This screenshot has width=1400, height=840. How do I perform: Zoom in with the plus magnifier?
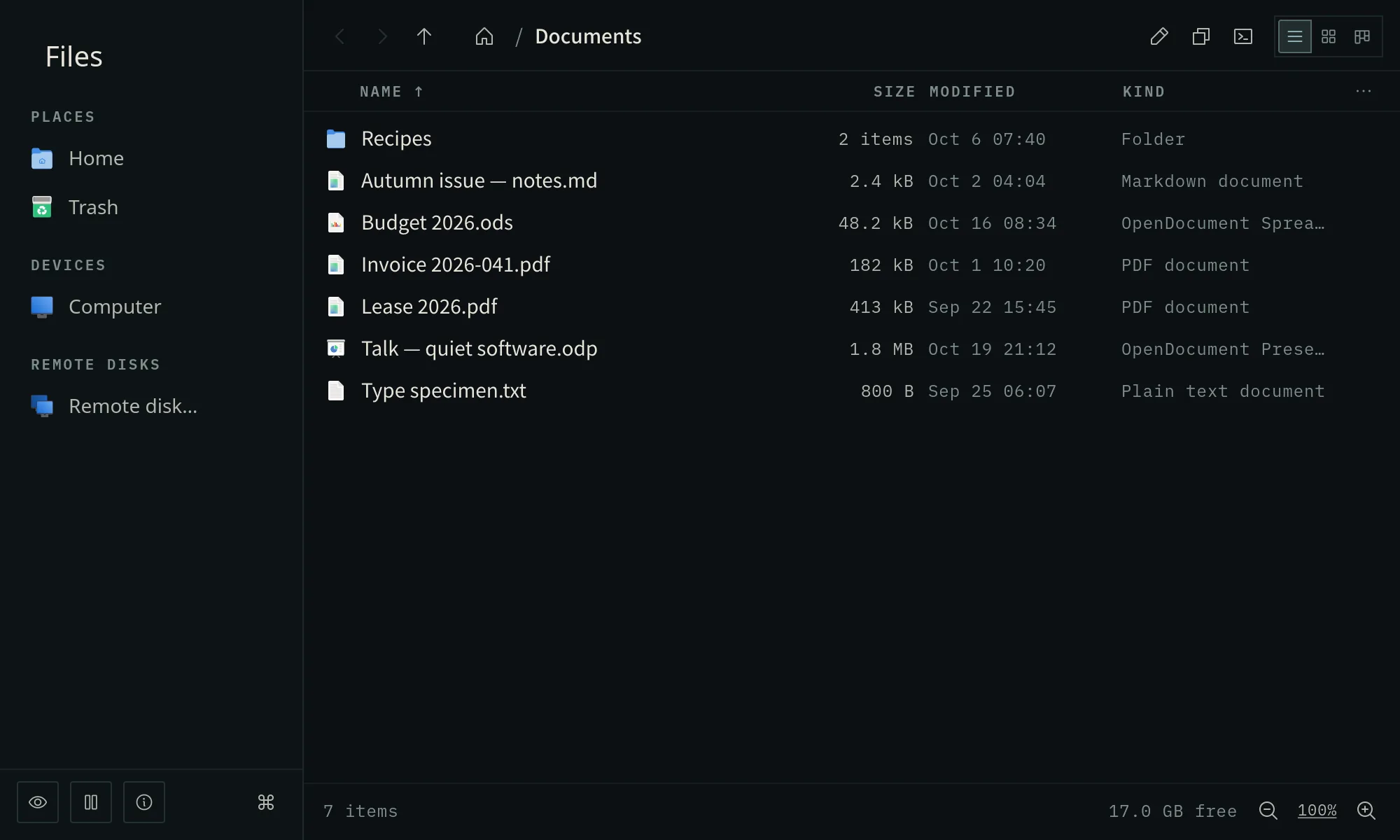tap(1366, 811)
